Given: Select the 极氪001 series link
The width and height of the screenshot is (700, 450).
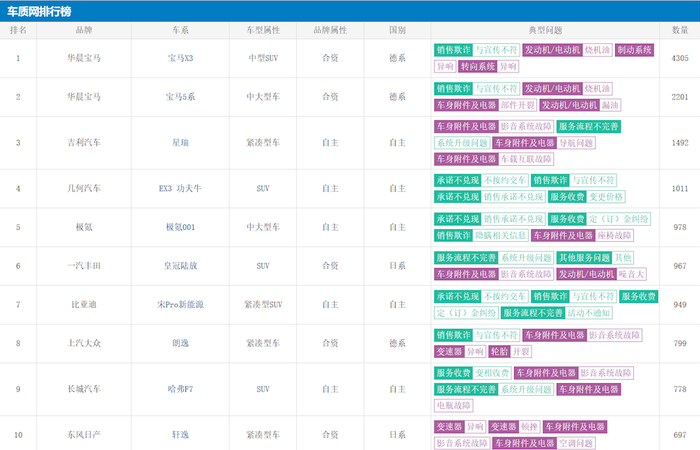Looking at the screenshot, I should [x=180, y=227].
